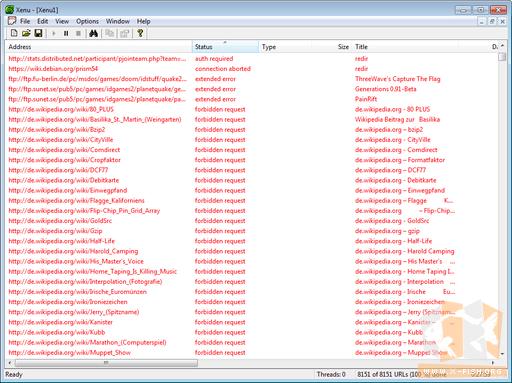Click the 'auth required' status cell

coord(214,59)
